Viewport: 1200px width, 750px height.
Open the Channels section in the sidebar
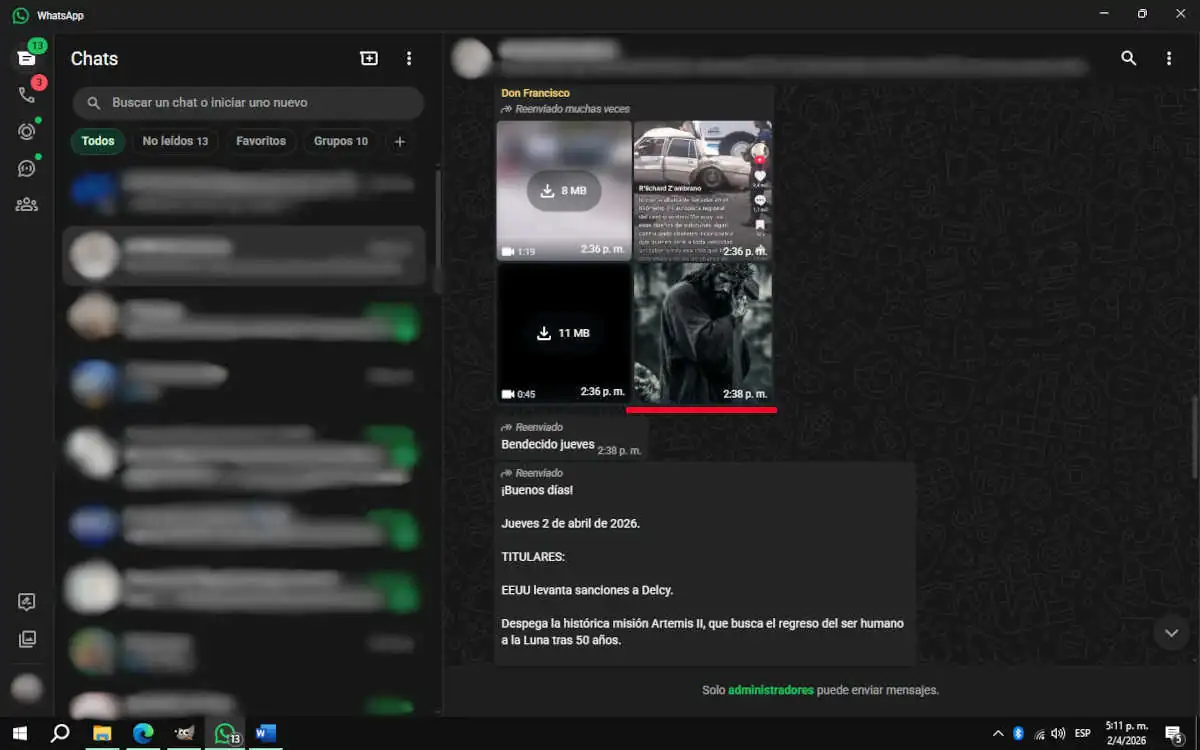pos(26,168)
